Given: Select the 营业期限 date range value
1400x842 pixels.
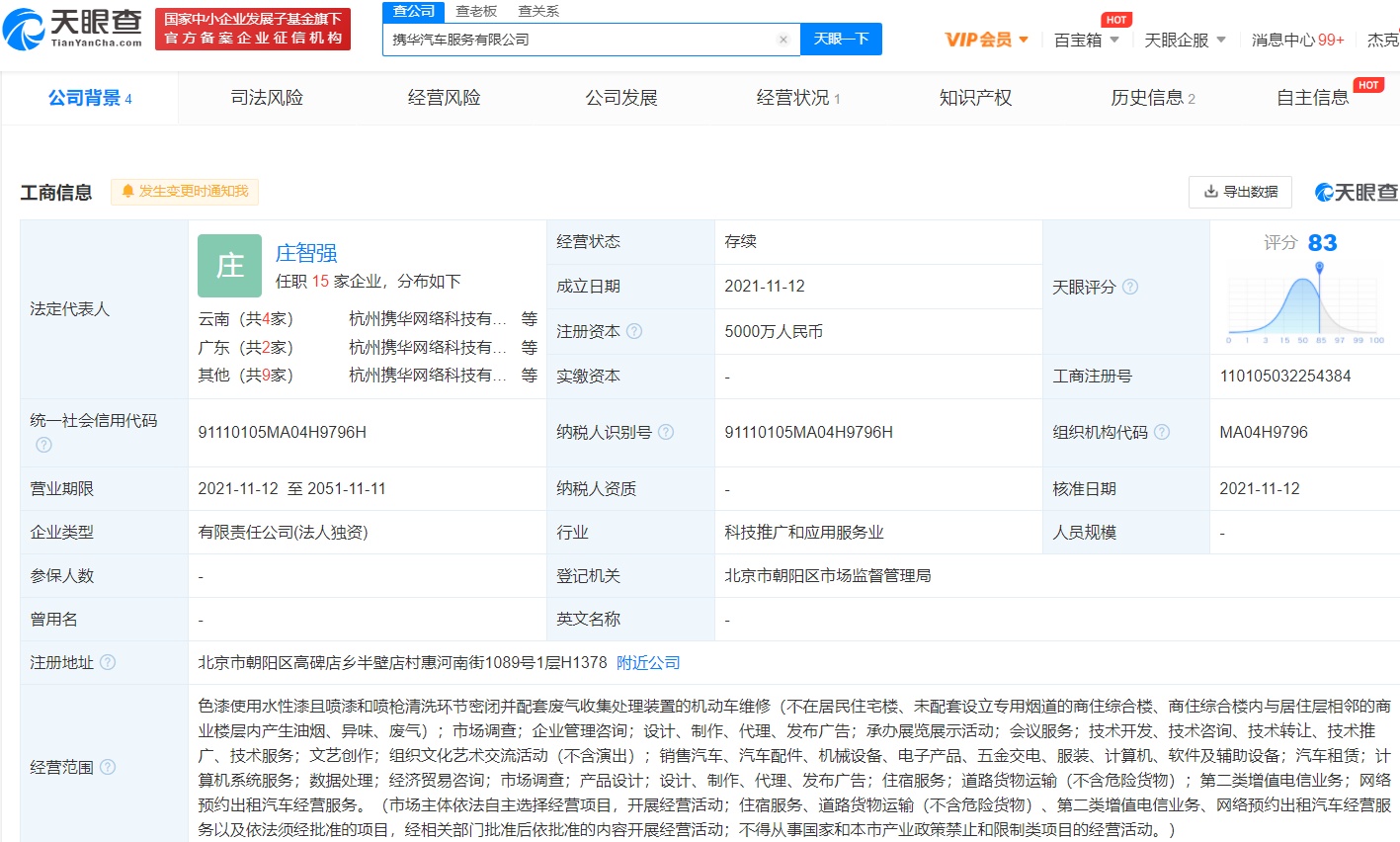Looking at the screenshot, I should pos(291,488).
